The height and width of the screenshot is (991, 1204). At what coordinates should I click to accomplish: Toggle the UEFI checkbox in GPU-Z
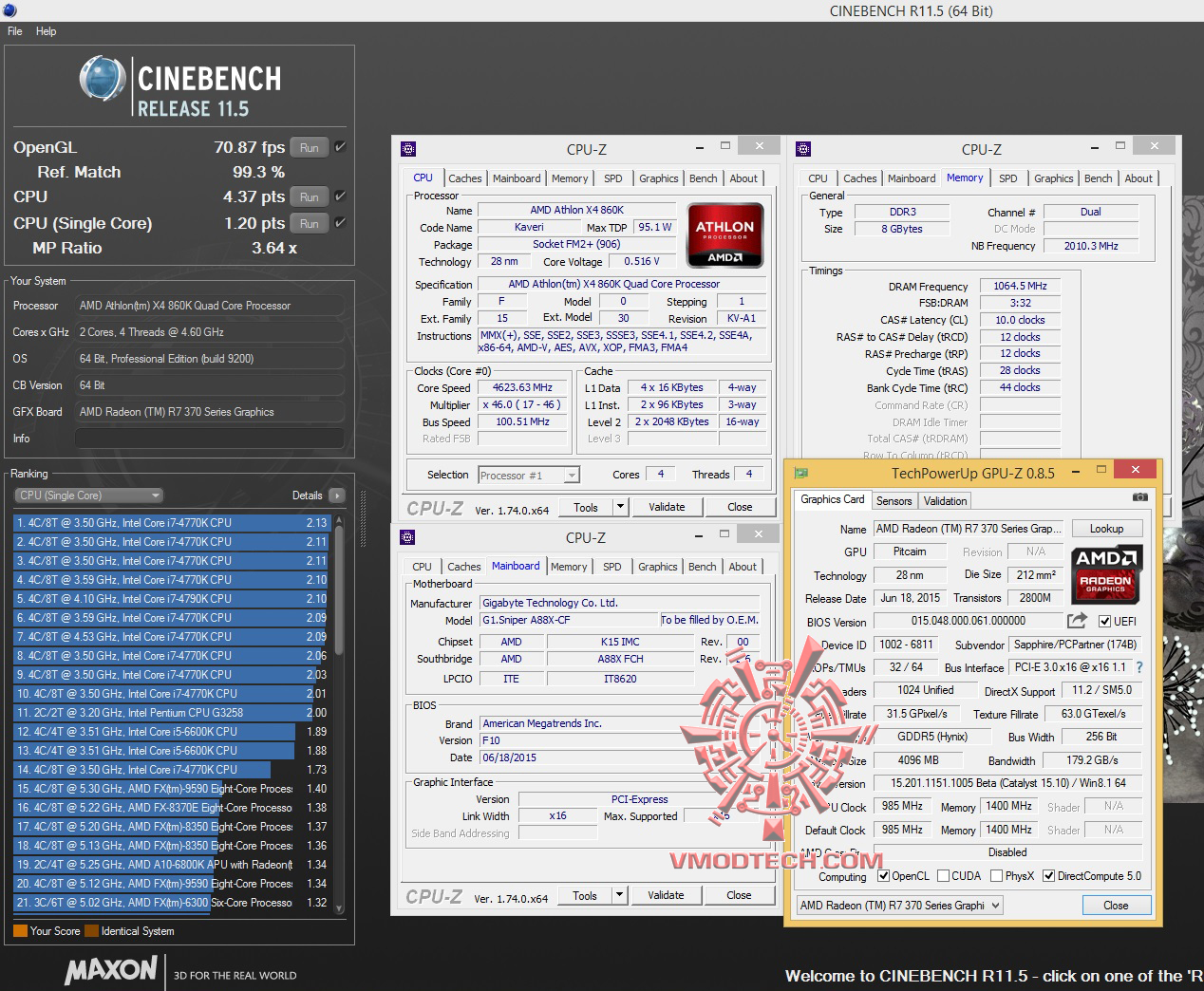point(1104,622)
